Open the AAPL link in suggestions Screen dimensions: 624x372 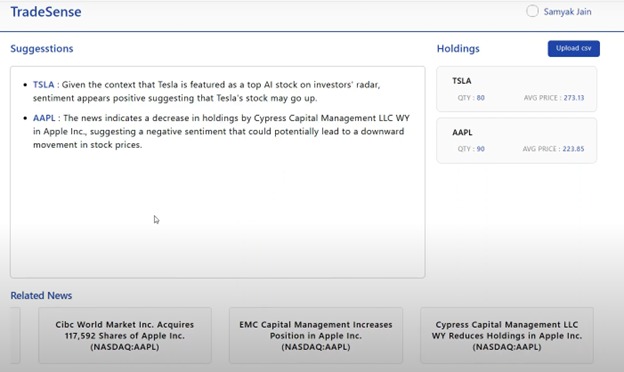point(44,118)
